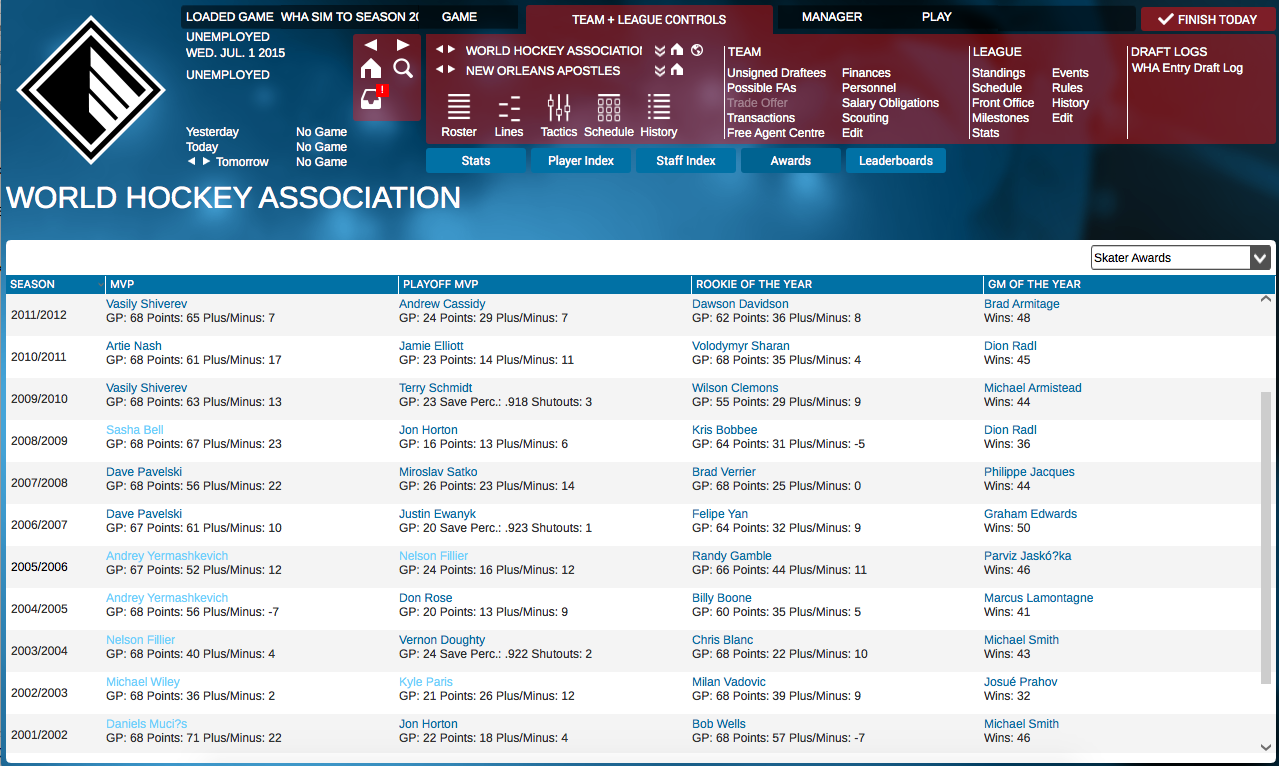Go to previous day arrow beside Tomorrow
Viewport: 1279px width, 766px height.
pos(192,161)
